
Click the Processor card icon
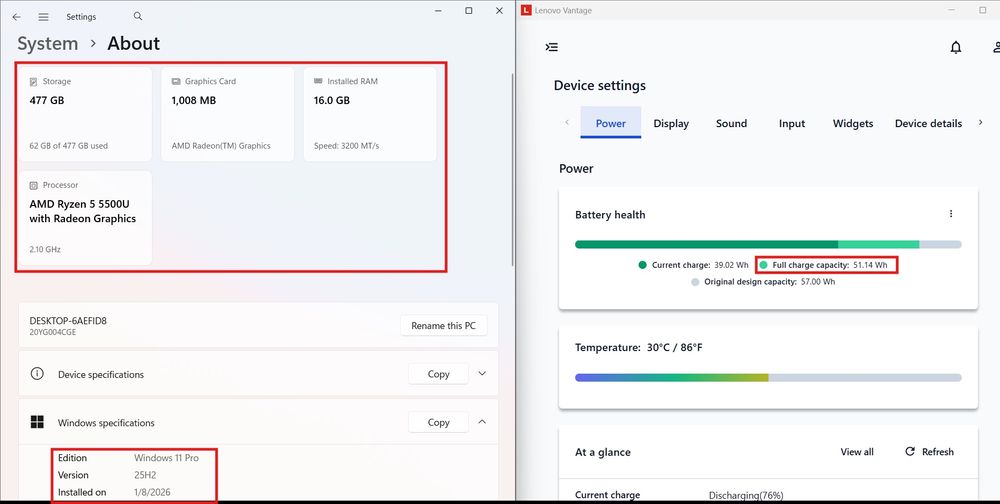pos(34,185)
